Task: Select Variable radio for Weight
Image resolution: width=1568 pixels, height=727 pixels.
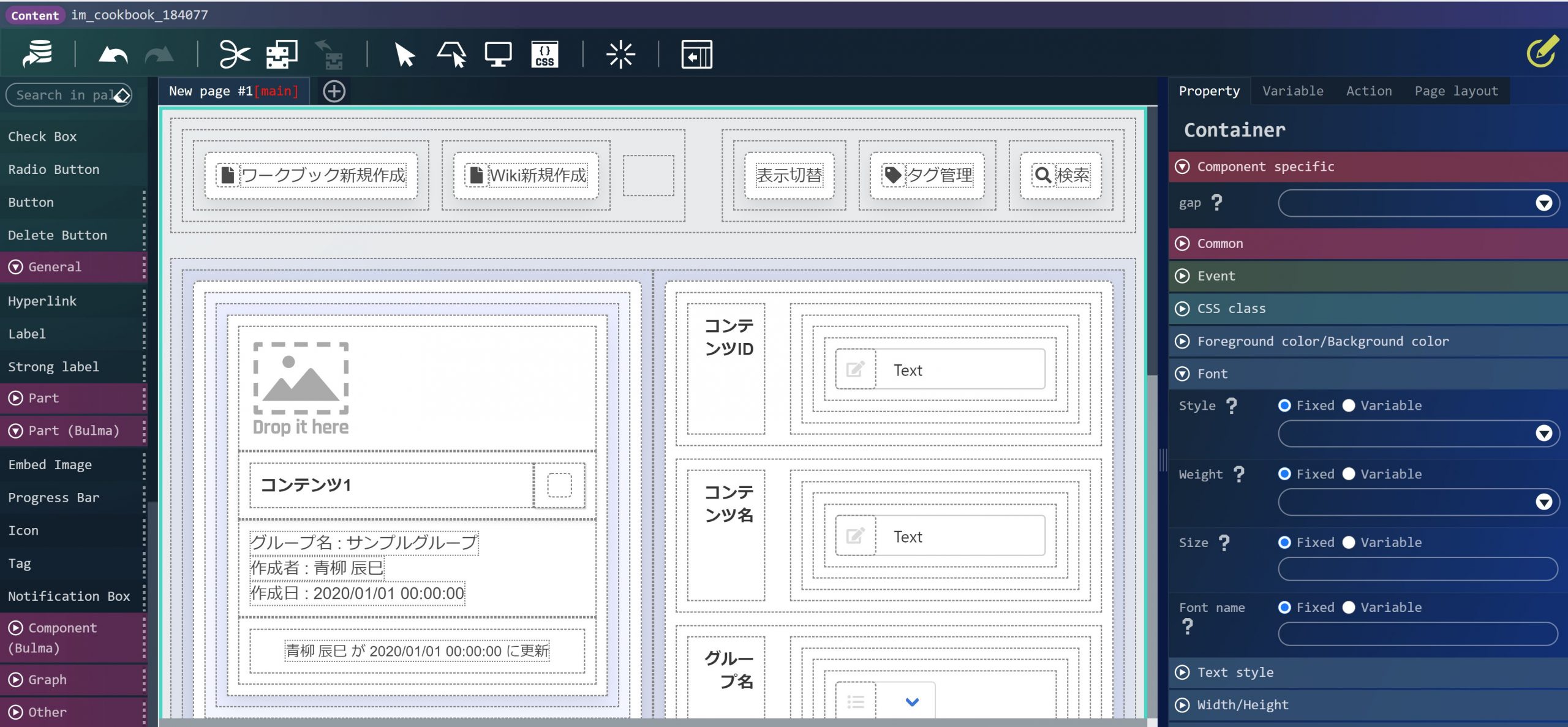Action: point(1349,474)
